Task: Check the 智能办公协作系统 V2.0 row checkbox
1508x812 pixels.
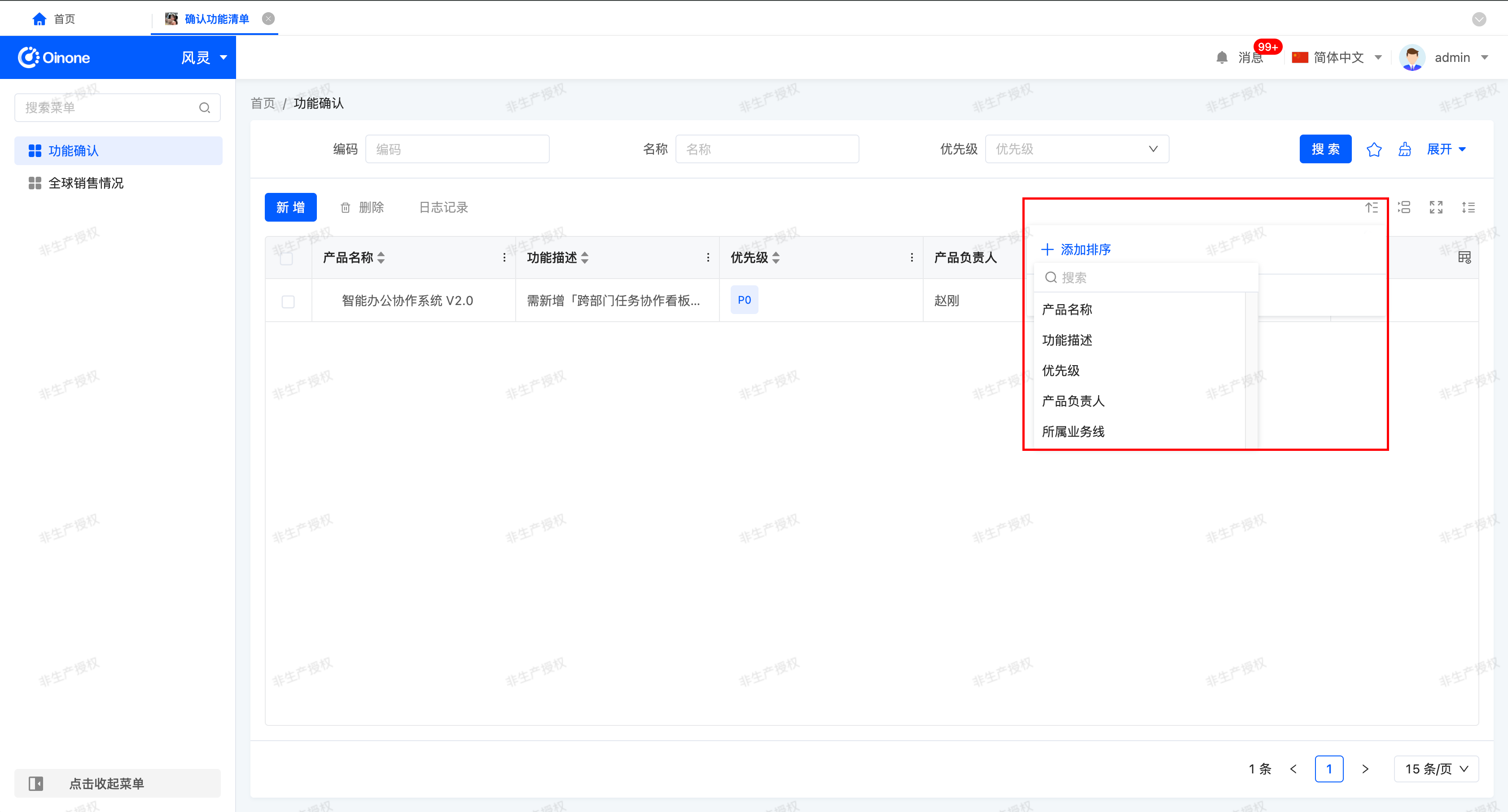Action: [x=288, y=301]
